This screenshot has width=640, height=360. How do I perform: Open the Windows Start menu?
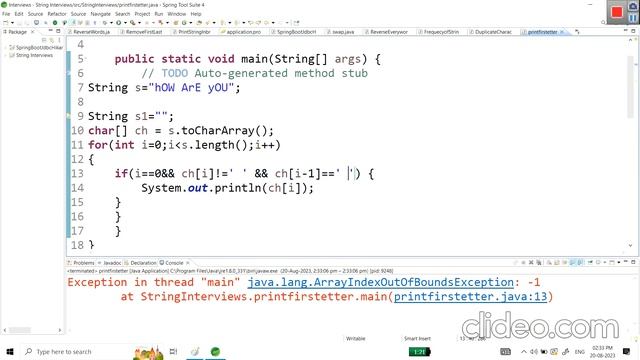10,351
